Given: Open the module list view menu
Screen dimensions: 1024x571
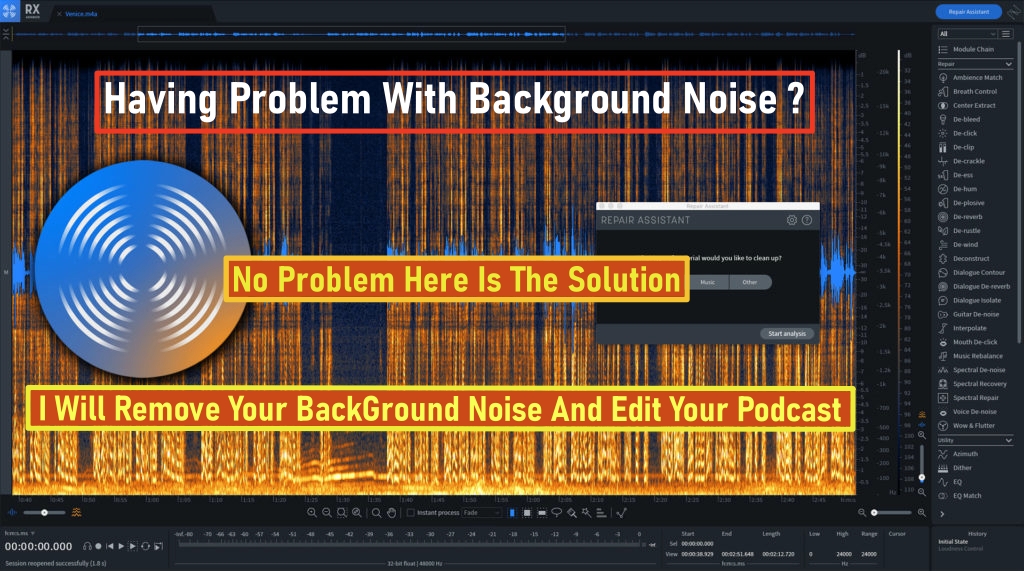Looking at the screenshot, I should [1006, 33].
